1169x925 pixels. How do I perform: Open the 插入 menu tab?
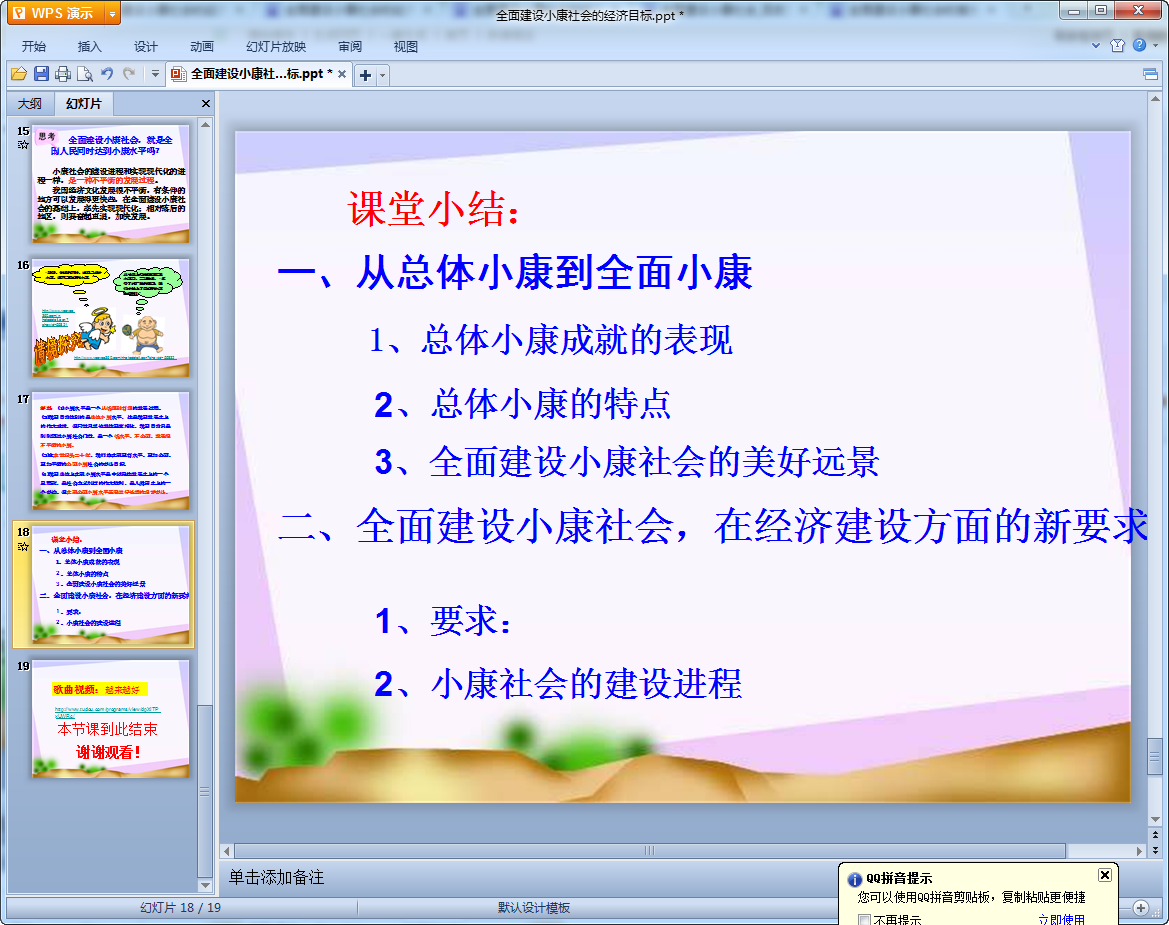click(89, 46)
